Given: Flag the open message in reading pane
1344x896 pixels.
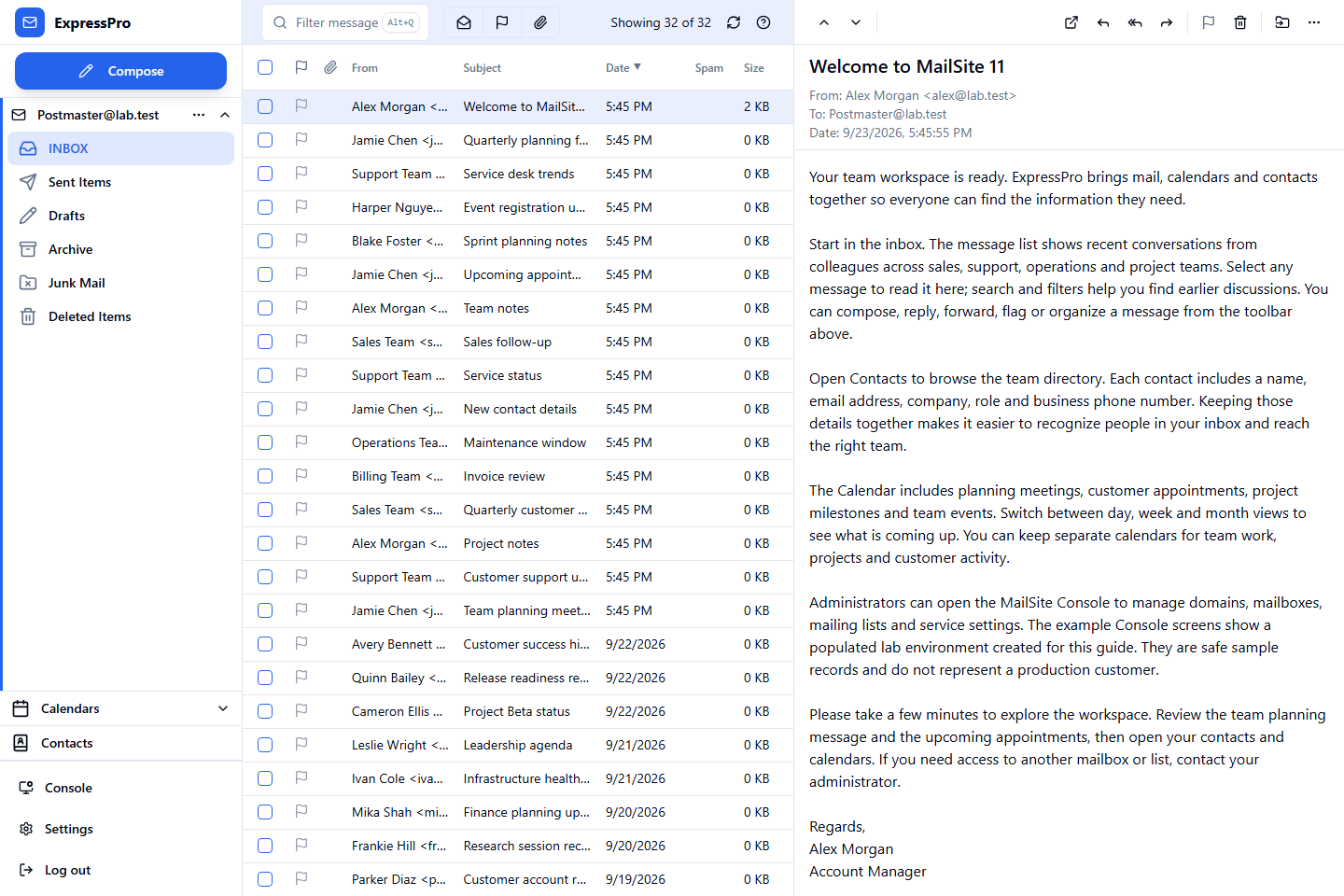Looking at the screenshot, I should coord(1209,22).
